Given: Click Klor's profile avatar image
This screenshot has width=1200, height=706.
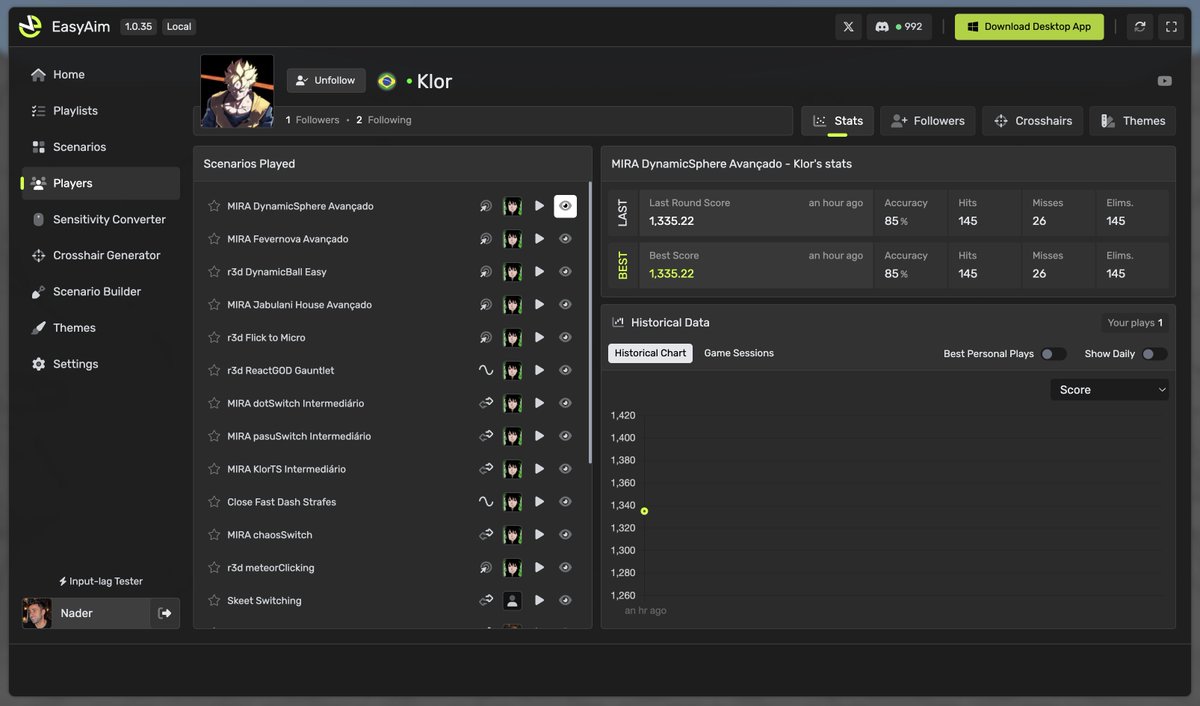Looking at the screenshot, I should [237, 91].
